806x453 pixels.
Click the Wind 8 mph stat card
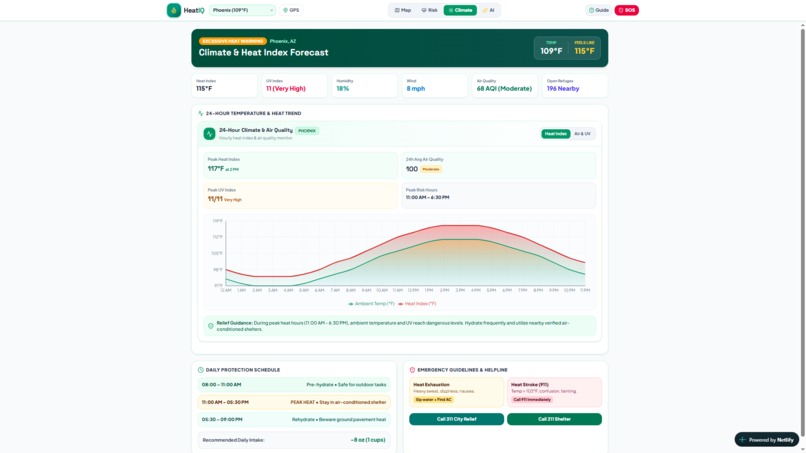click(x=434, y=85)
